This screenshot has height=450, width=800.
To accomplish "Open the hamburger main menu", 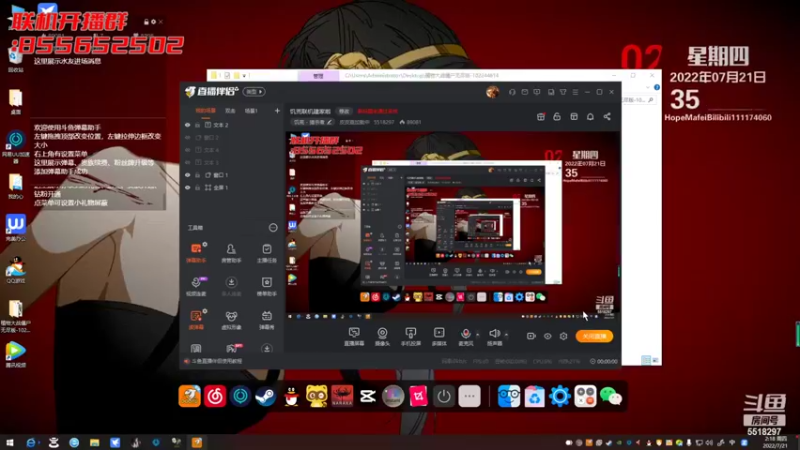I will pyautogui.click(x=575, y=92).
